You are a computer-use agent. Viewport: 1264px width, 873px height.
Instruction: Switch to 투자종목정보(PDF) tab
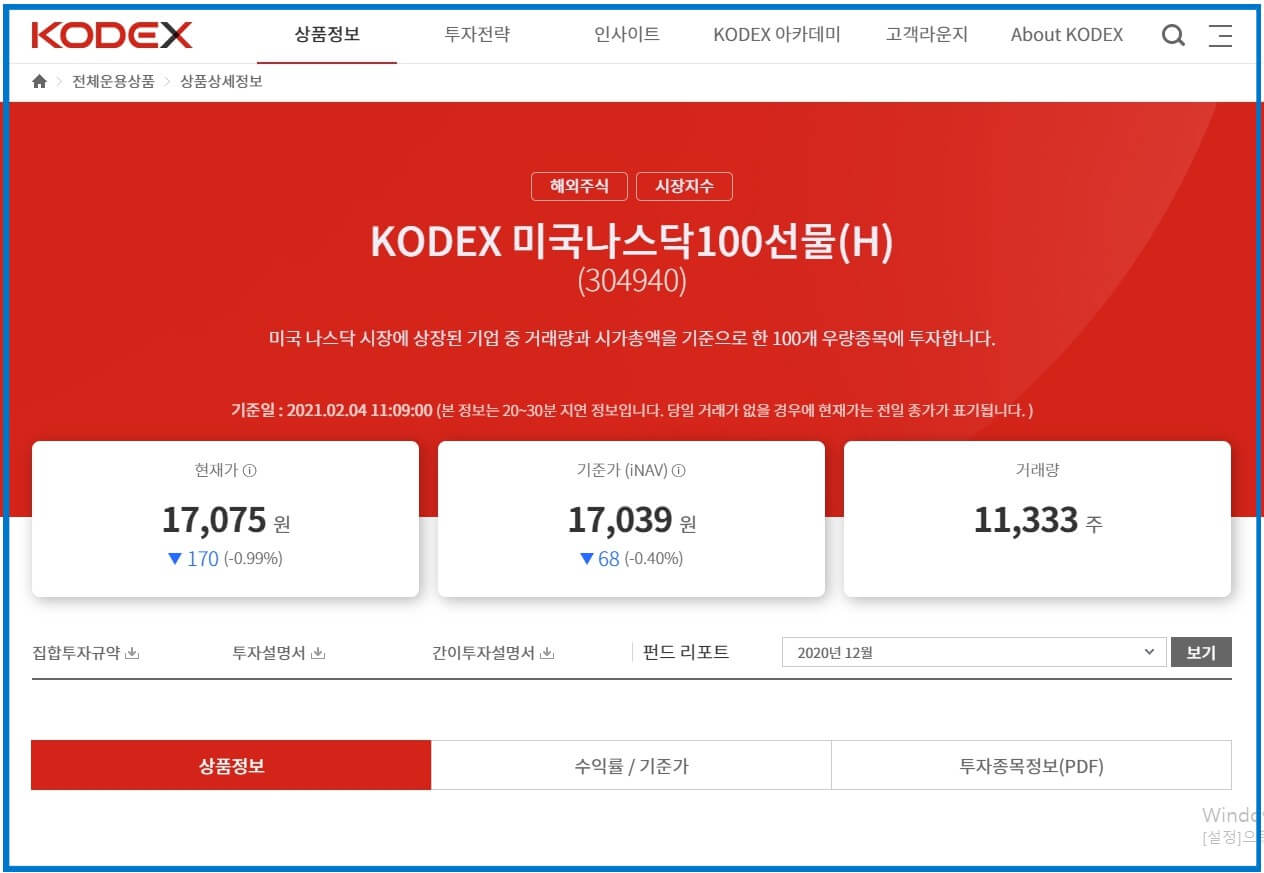coord(1031,765)
